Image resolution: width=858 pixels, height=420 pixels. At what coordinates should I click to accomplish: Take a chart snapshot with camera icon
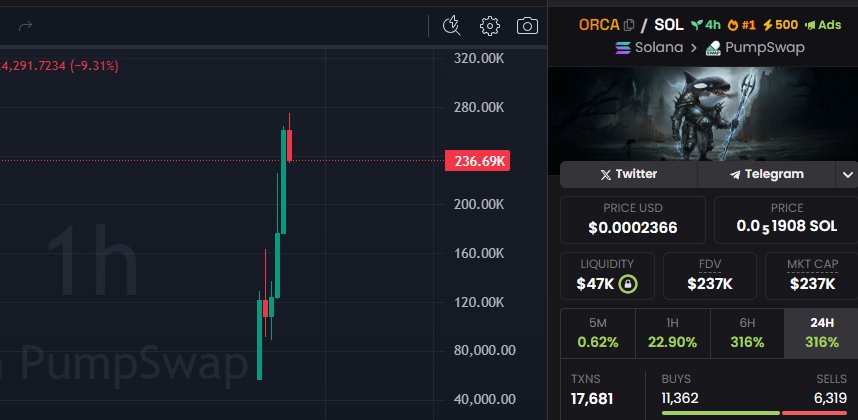(527, 26)
